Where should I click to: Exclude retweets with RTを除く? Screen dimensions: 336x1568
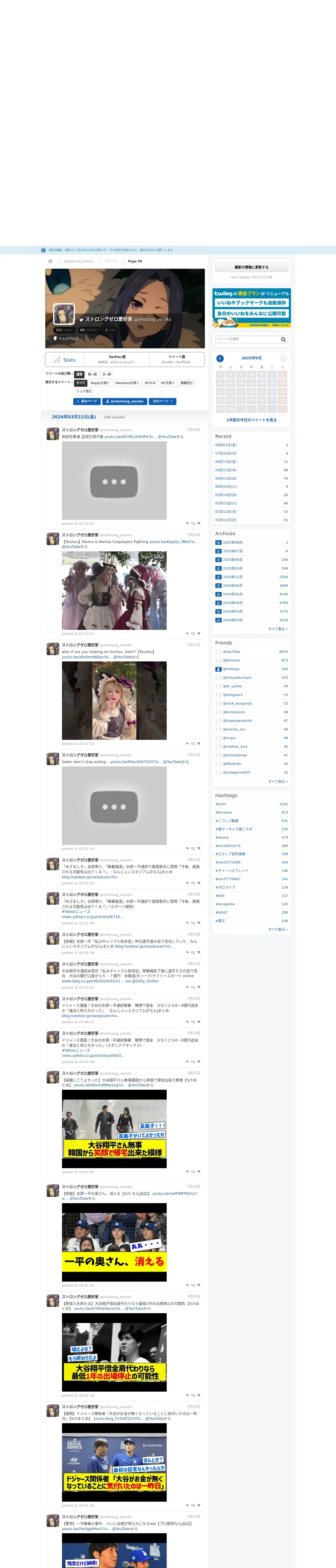coord(168,383)
